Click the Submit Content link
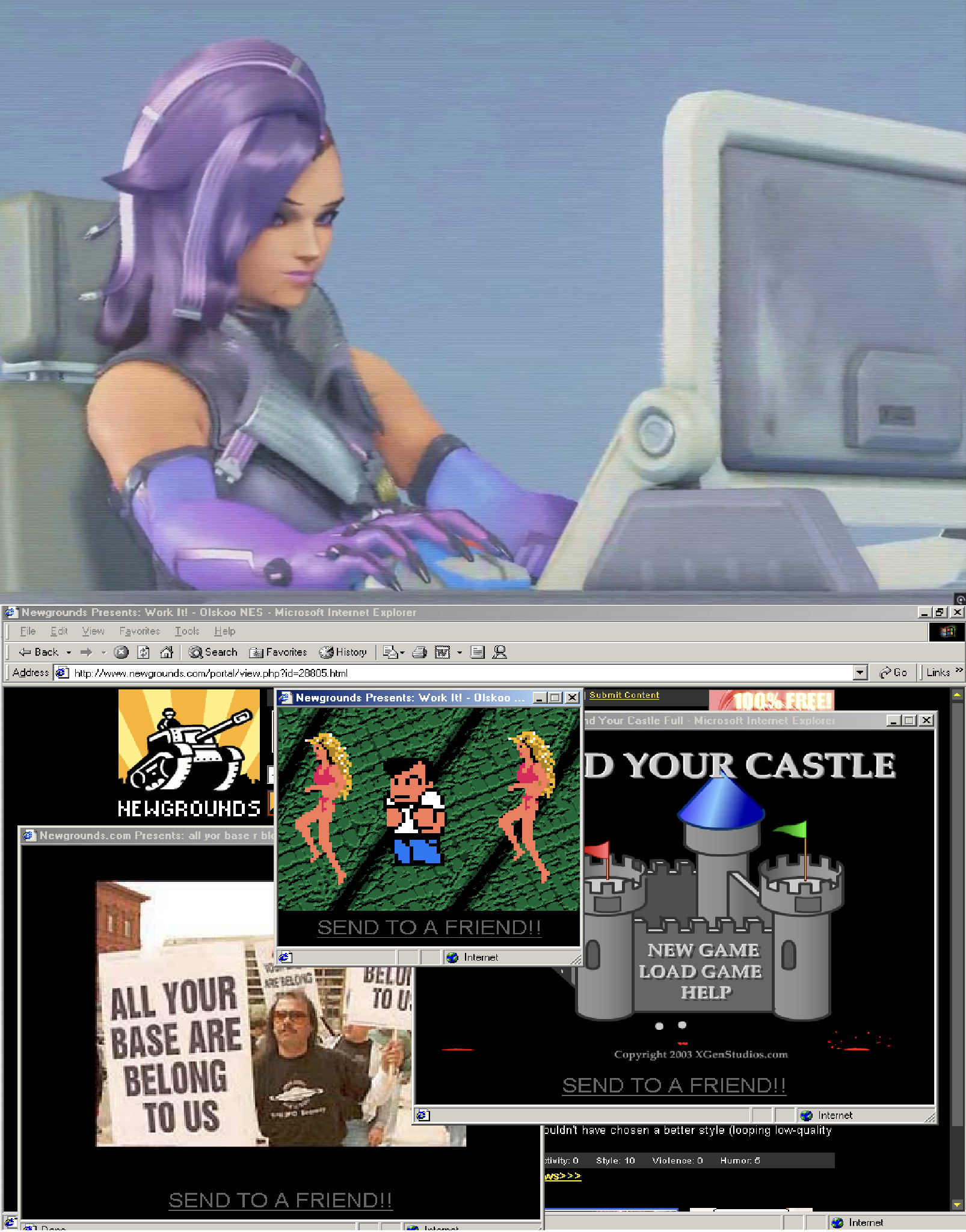Viewport: 966px width, 1232px height. (x=624, y=695)
